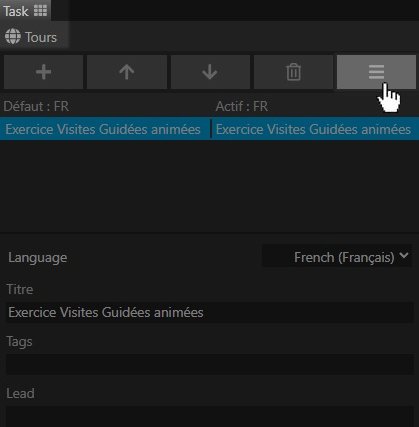The image size is (419, 427).
Task: Click the globe icon beside Tours
Action: (13, 36)
